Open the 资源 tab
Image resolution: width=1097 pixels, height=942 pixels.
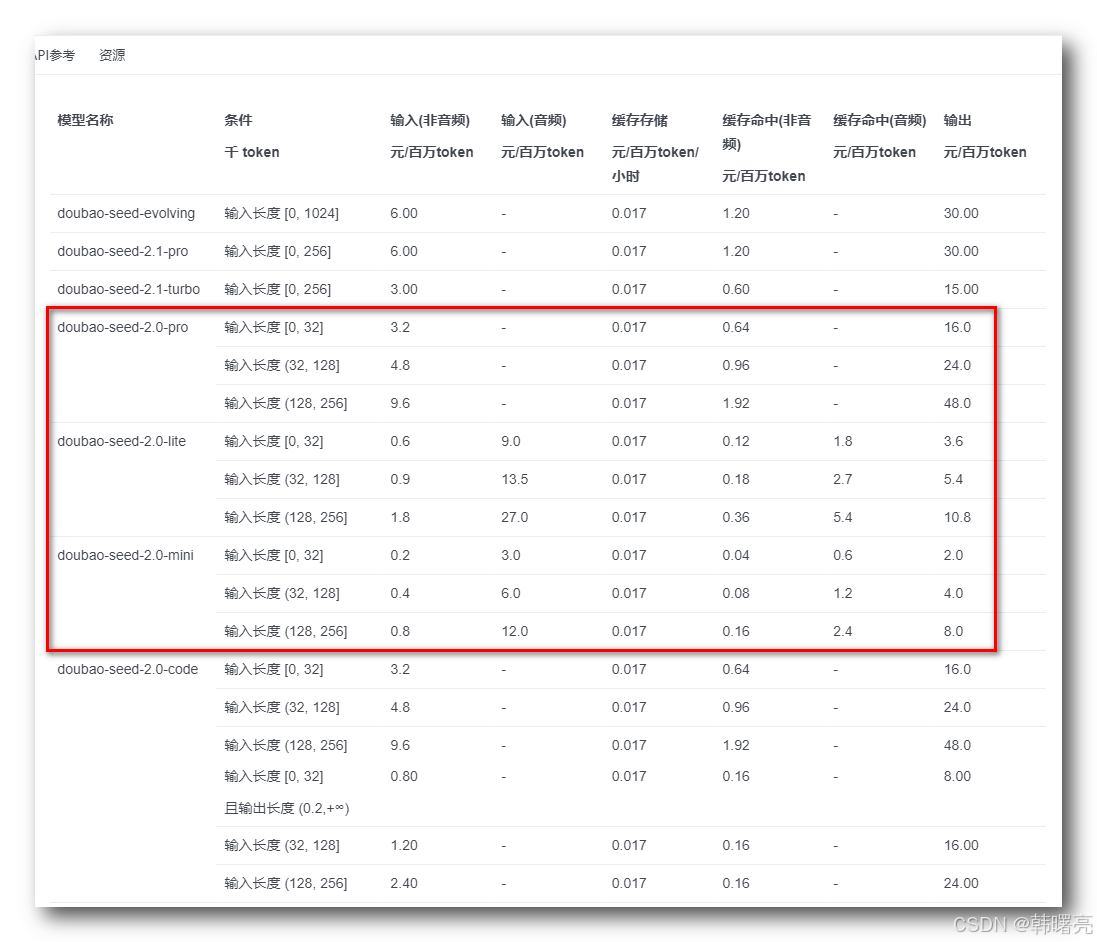(x=112, y=55)
